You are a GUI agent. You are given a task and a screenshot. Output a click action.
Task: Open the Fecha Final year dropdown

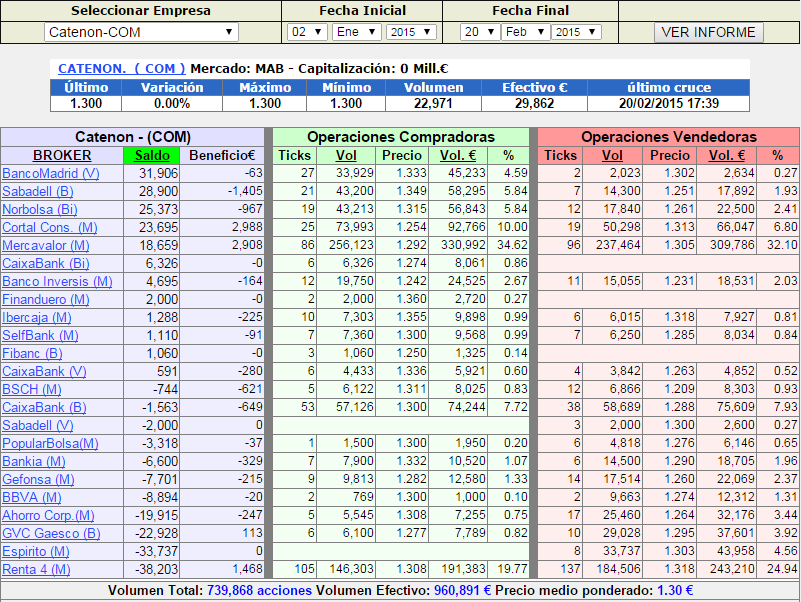pyautogui.click(x=576, y=32)
